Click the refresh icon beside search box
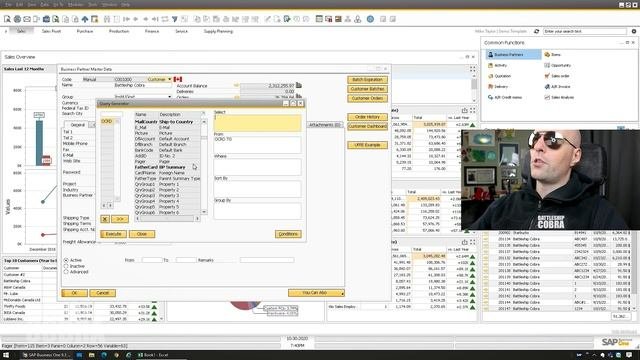 pyautogui.click(x=536, y=31)
